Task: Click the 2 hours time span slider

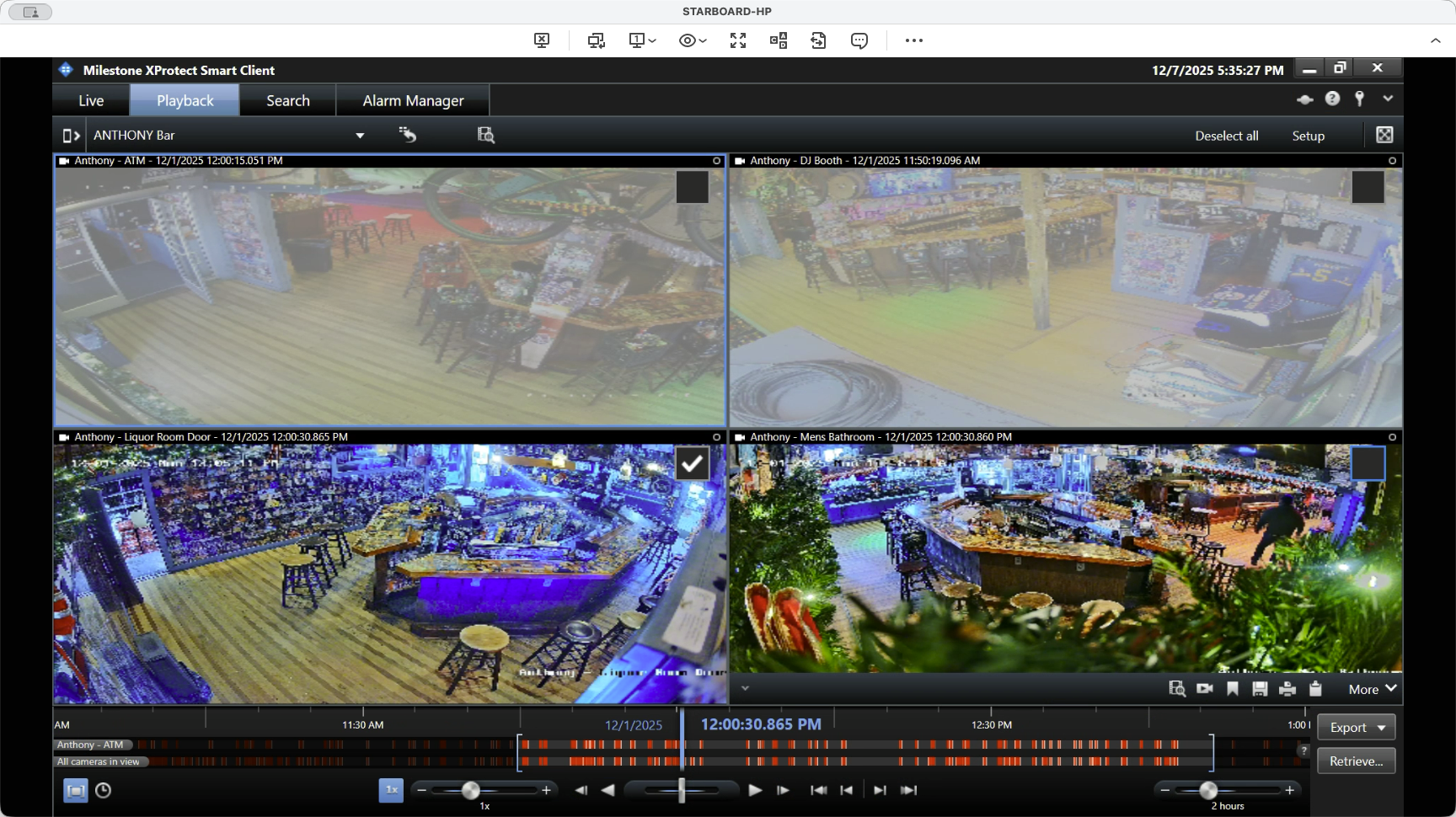Action: tap(1208, 790)
